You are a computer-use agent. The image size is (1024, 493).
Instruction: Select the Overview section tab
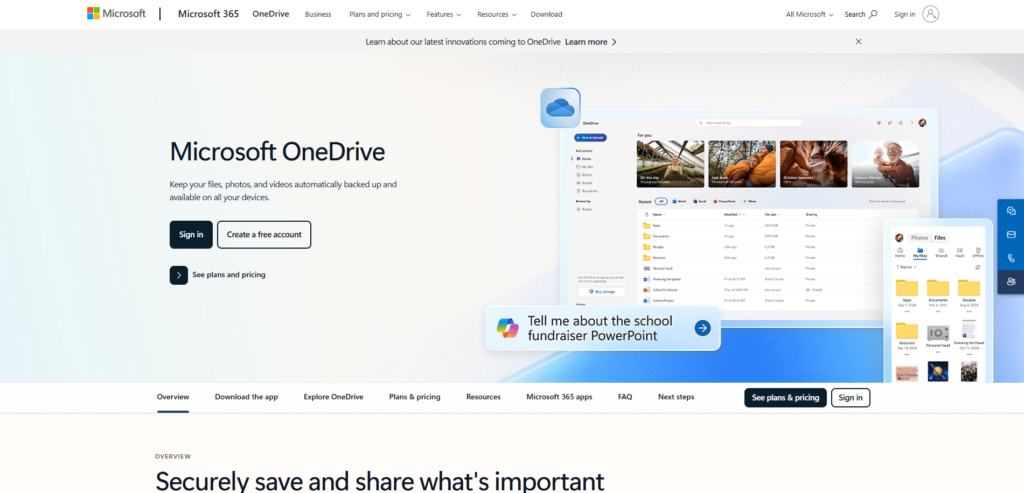173,397
